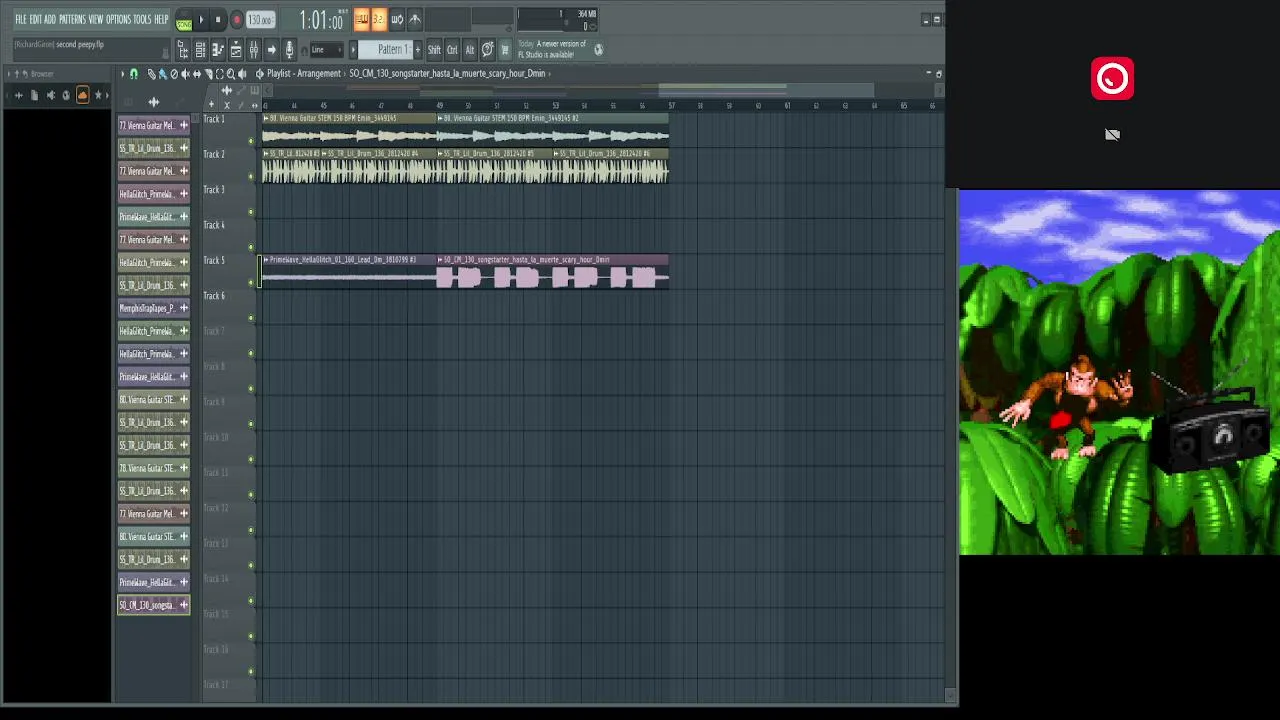Toggle the Playlist snap magnet
This screenshot has height=720, width=1280.
[x=133, y=73]
